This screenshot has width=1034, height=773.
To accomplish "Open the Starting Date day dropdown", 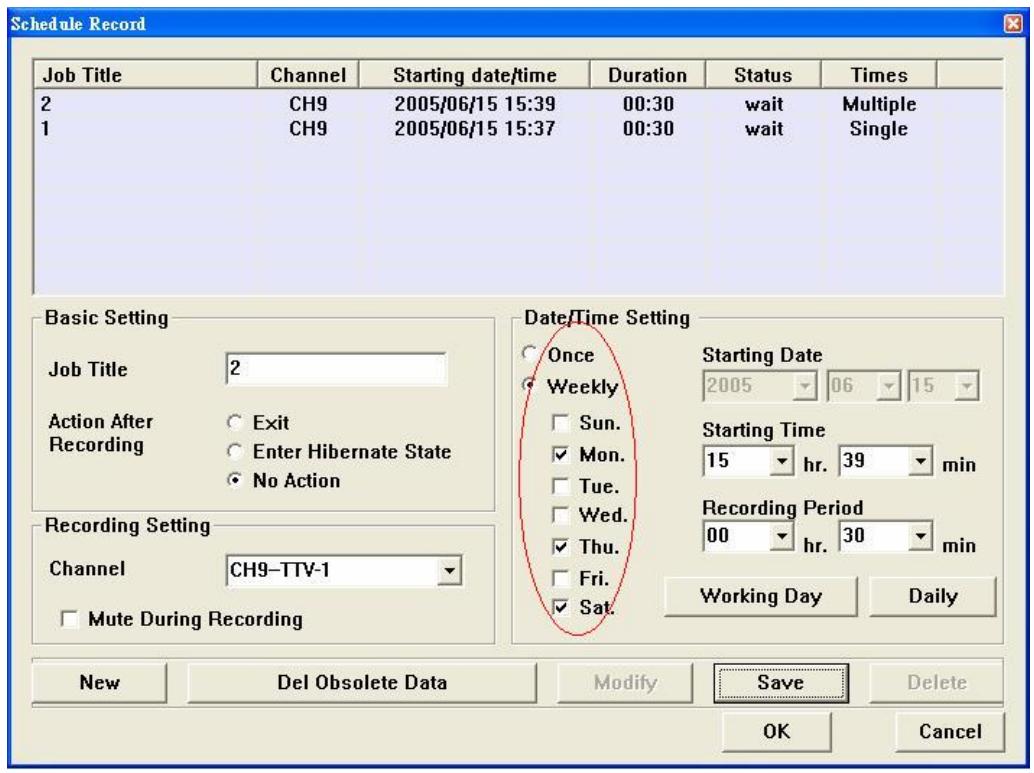I will tap(966, 386).
